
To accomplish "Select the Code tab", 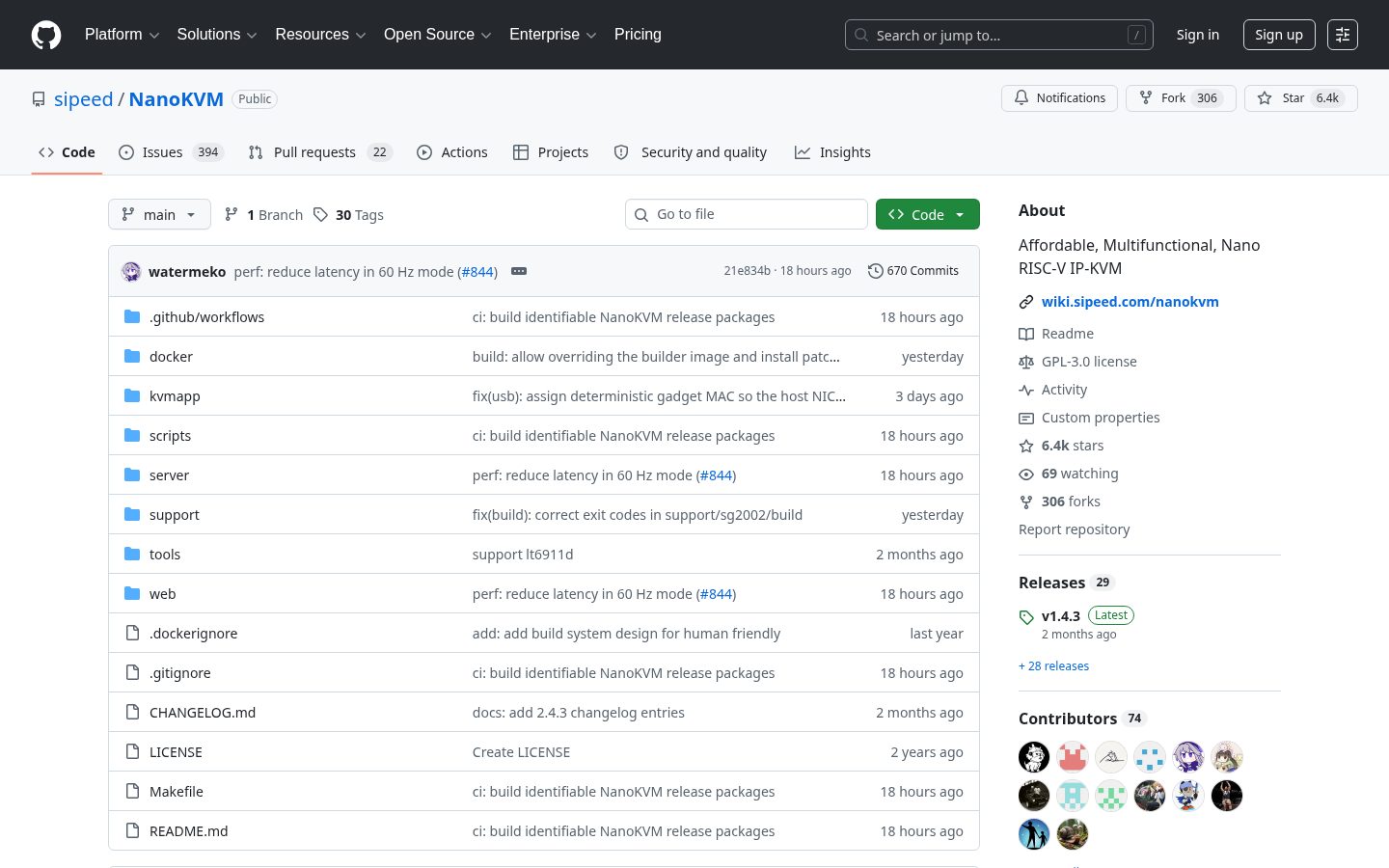I will (x=67, y=152).
